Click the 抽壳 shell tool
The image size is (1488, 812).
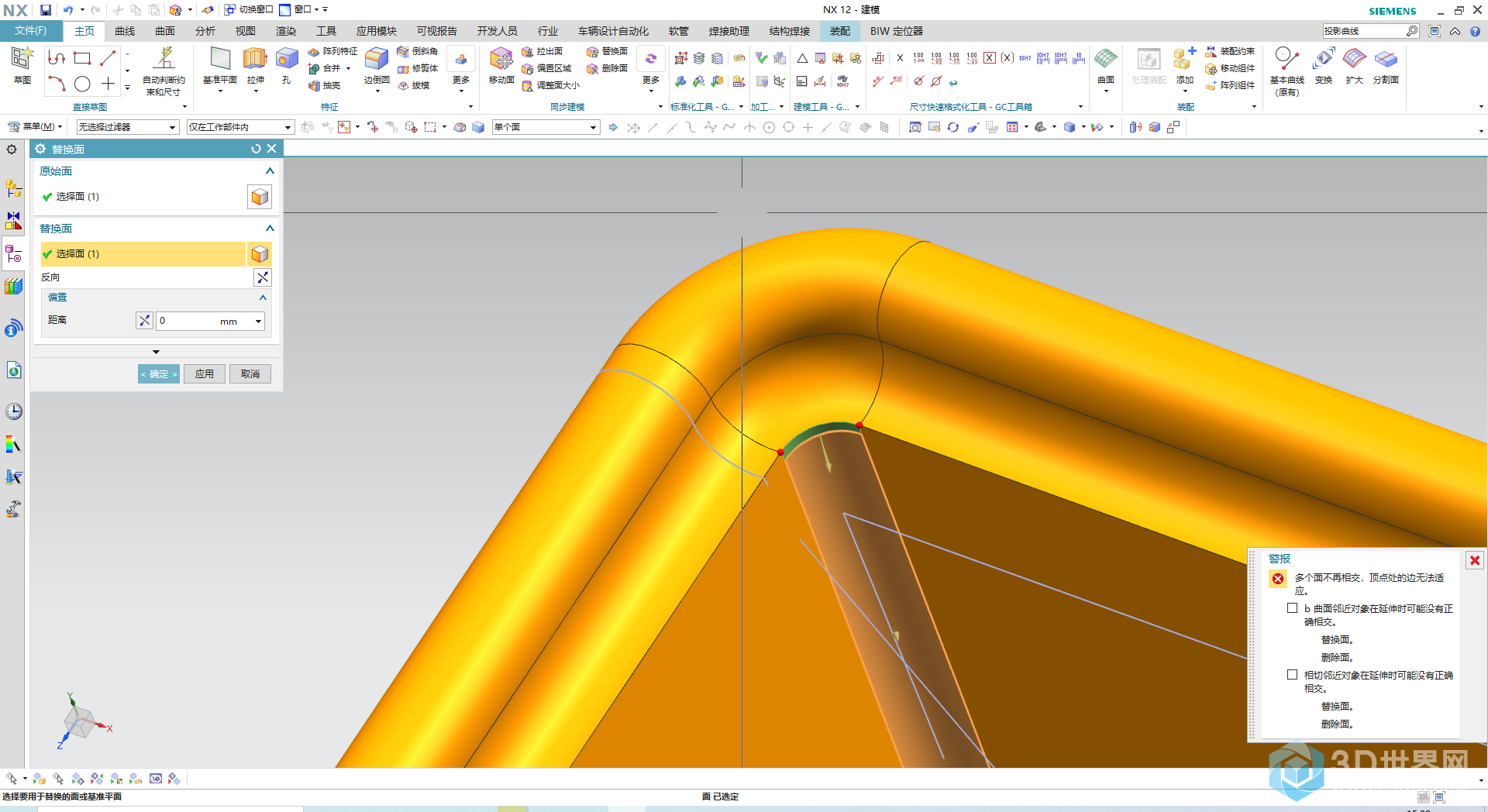[x=325, y=85]
